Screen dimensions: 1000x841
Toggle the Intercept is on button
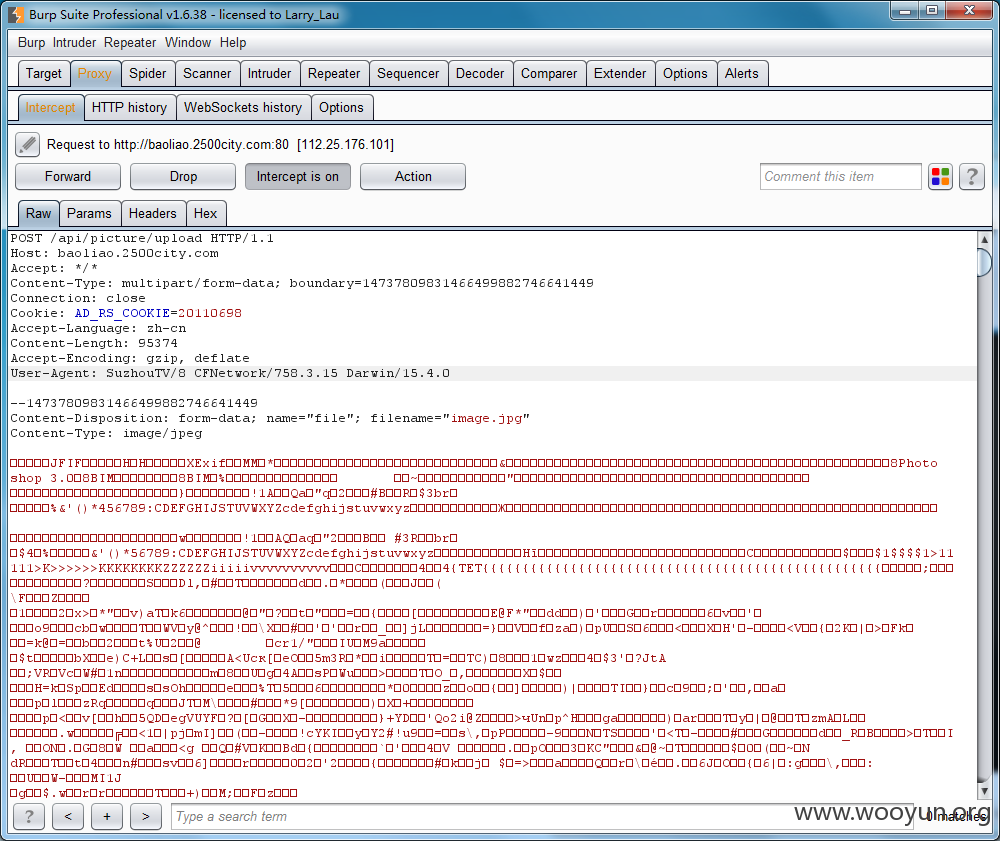298,177
